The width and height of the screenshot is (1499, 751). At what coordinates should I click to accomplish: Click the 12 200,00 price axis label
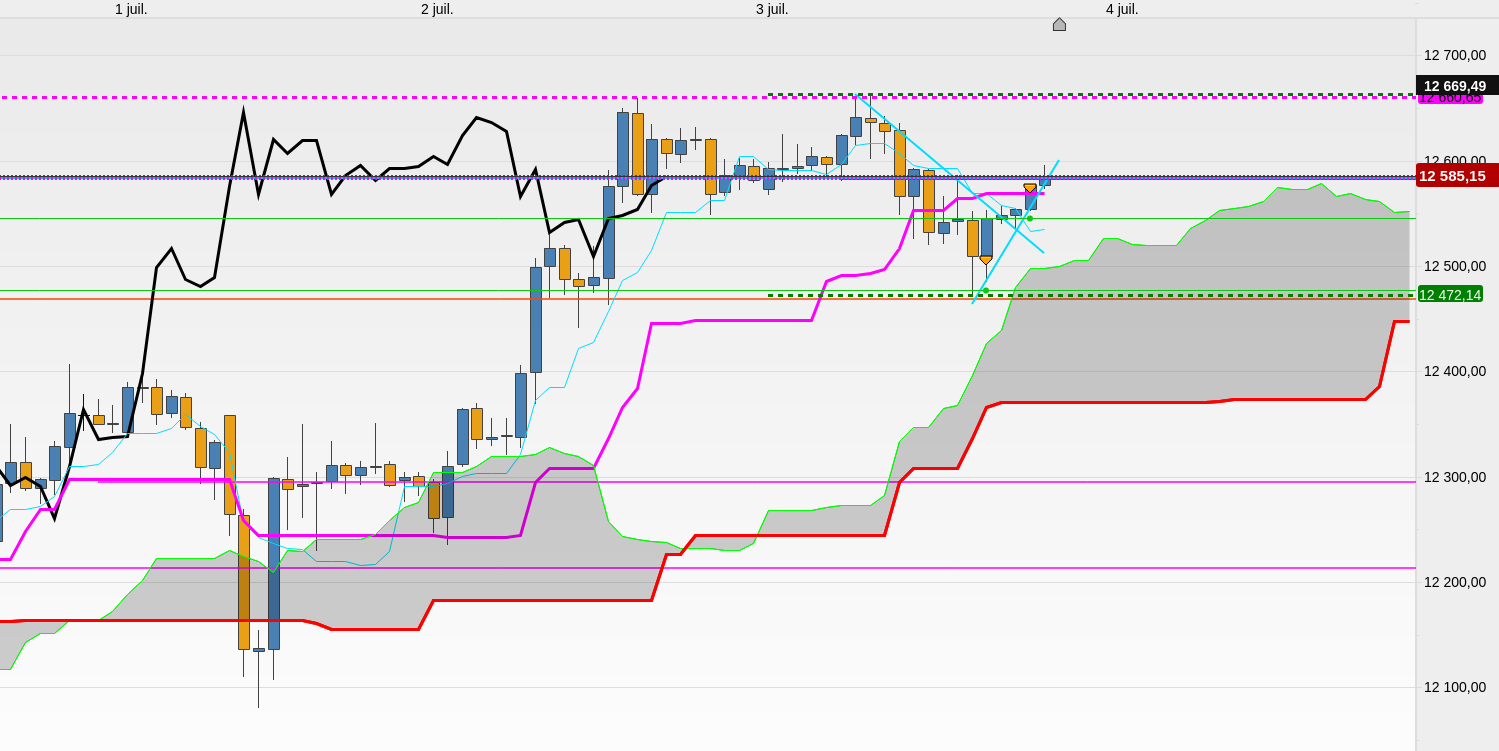coord(1455,582)
